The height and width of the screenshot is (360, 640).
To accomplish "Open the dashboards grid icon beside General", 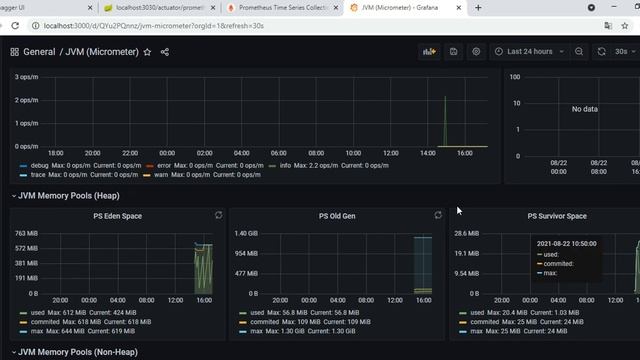I will coord(14,52).
